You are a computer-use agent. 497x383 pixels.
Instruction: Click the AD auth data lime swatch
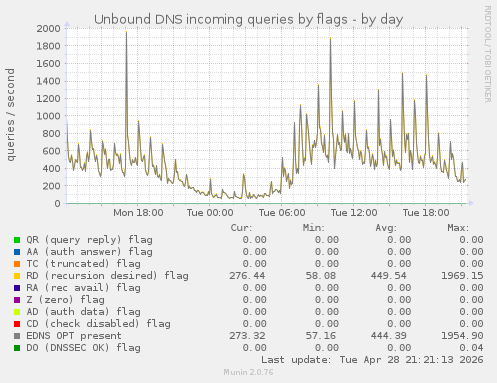pos(17,312)
